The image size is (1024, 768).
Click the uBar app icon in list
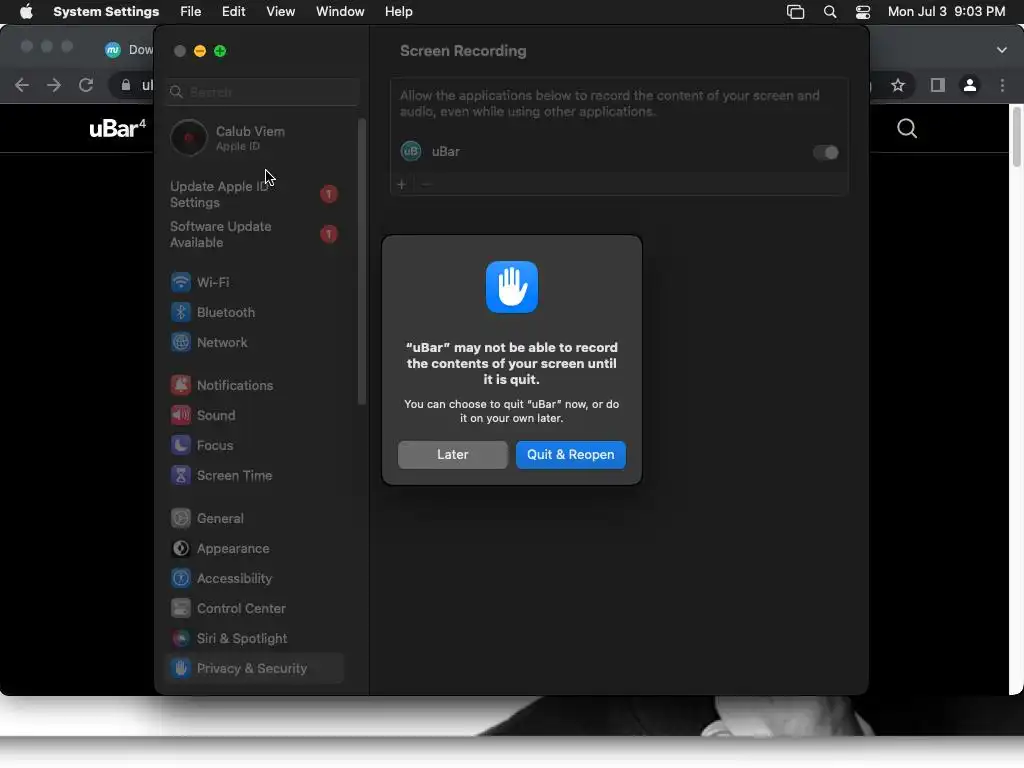[411, 152]
